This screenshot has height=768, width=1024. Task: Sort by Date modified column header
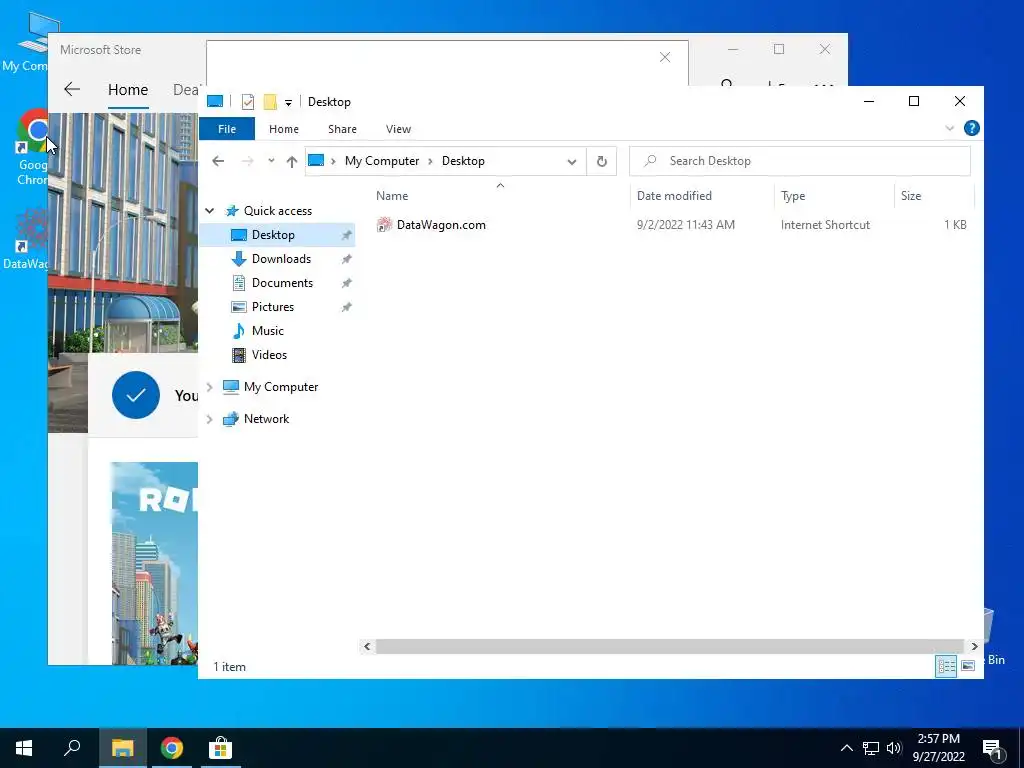(x=674, y=195)
